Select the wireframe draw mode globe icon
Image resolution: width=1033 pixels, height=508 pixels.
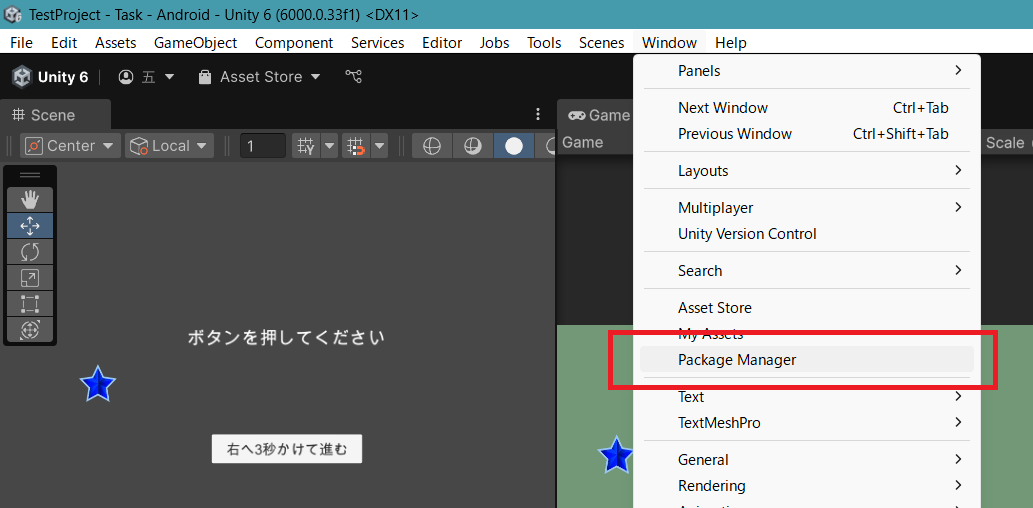click(432, 146)
